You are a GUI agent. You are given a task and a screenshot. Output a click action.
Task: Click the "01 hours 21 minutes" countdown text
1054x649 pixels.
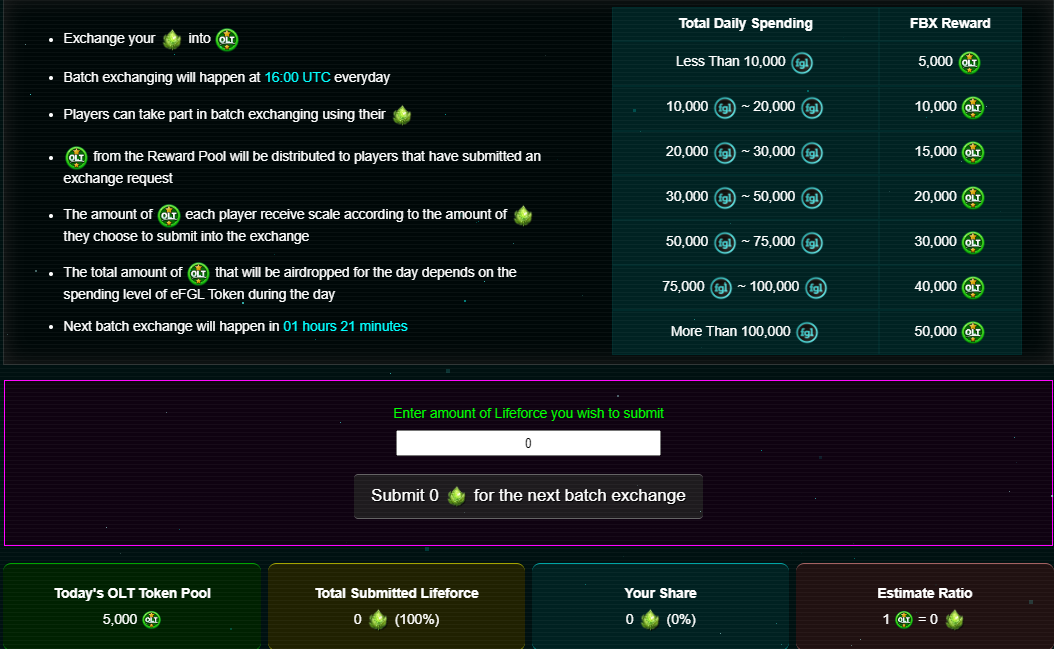[x=345, y=326]
